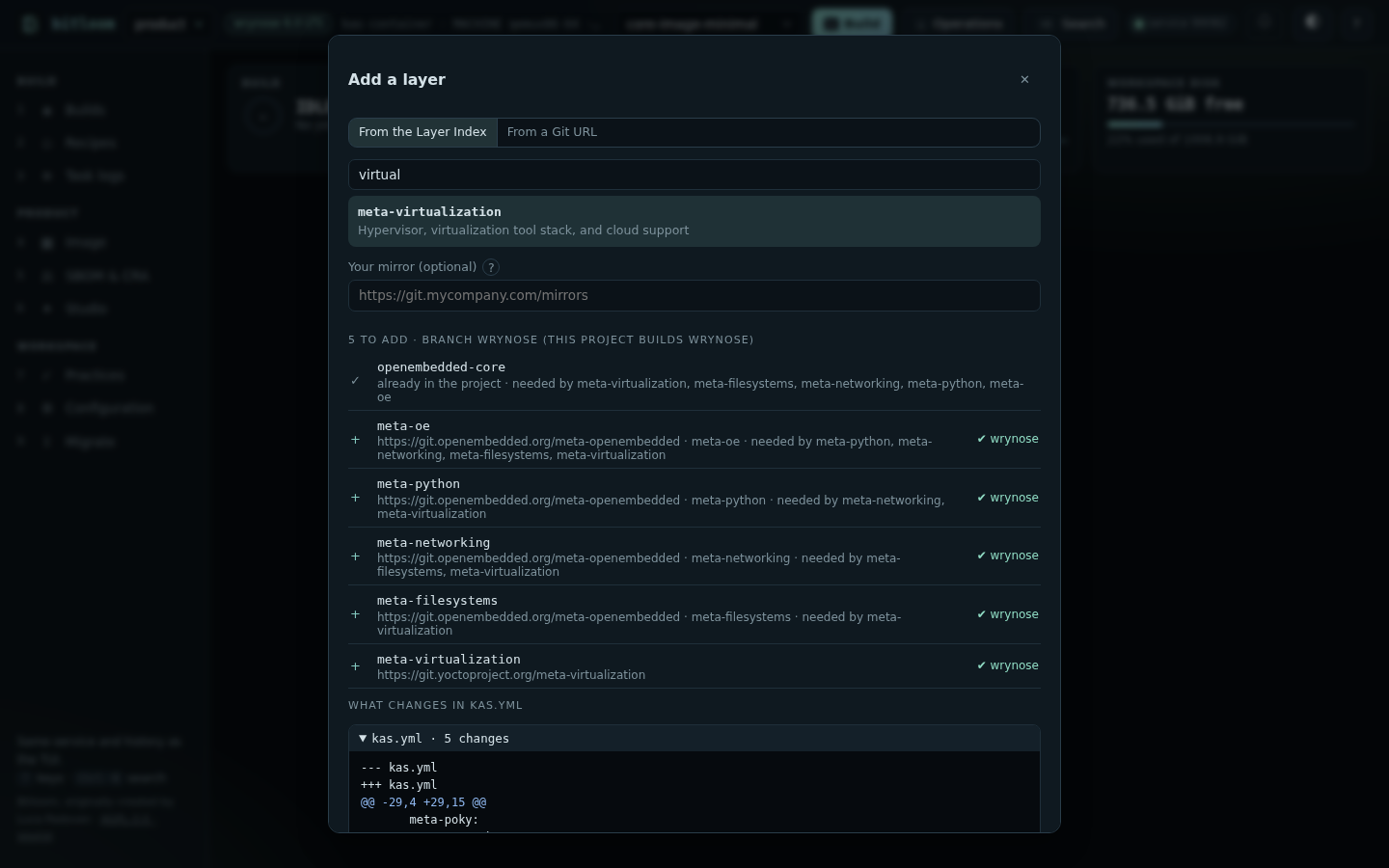The image size is (1389, 868).
Task: Open the help tooltip for Your mirror
Action: pos(491,267)
